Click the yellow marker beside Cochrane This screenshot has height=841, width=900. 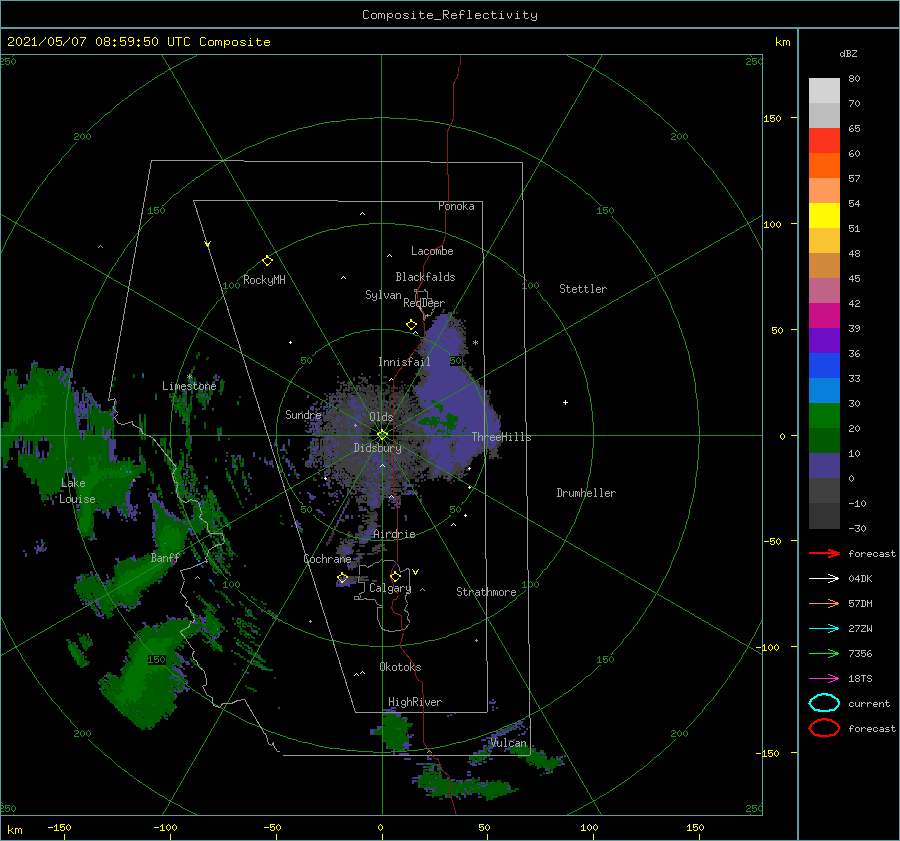click(343, 578)
